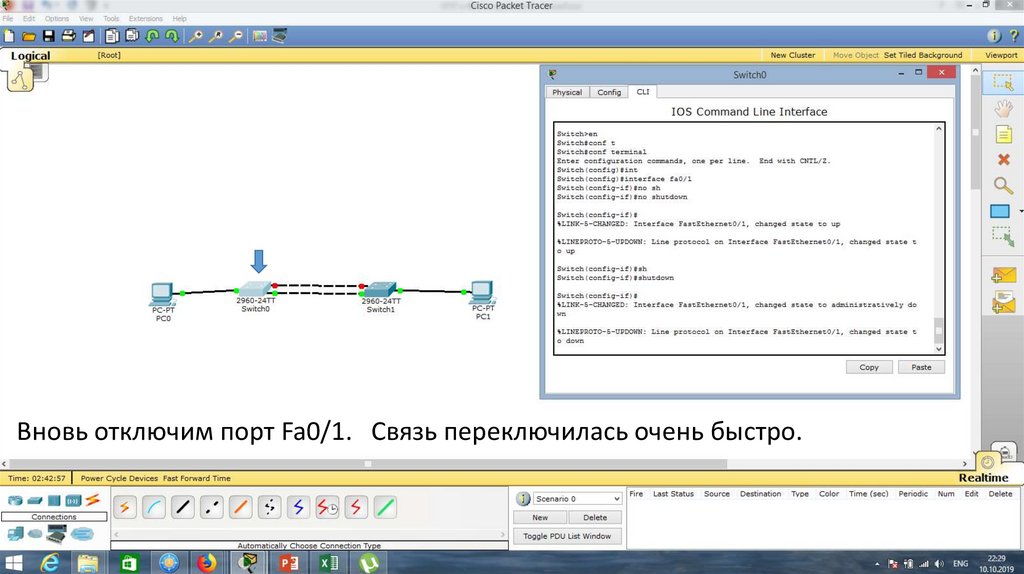Open the Extensions menu
Viewport: 1024px width, 574px height.
(x=146, y=19)
